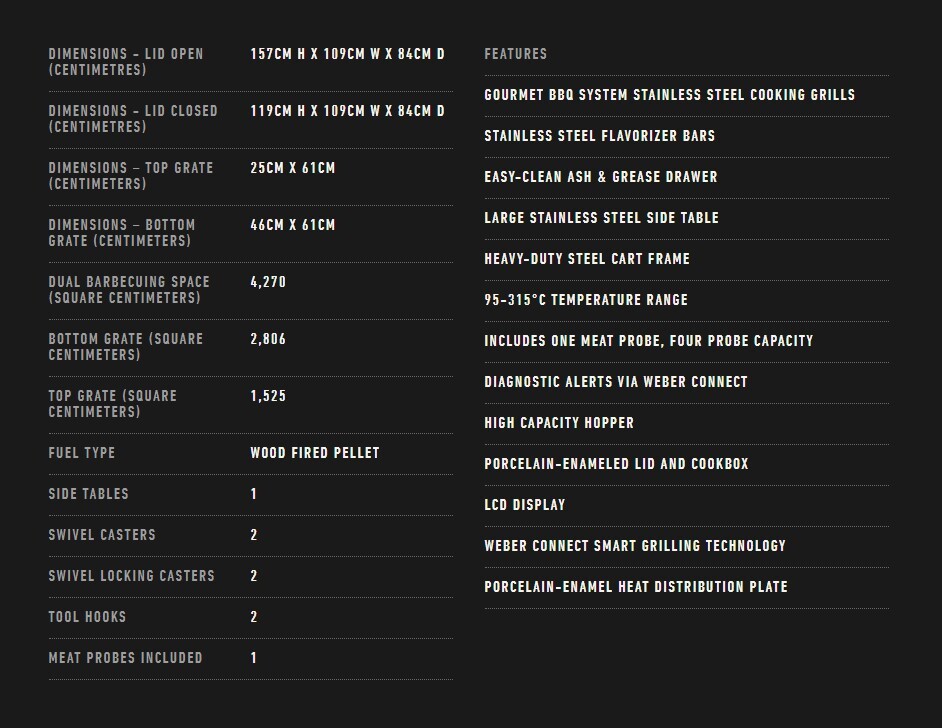942x728 pixels.
Task: Click Diagnostic Alerts via Weber Connect
Action: 616,382
